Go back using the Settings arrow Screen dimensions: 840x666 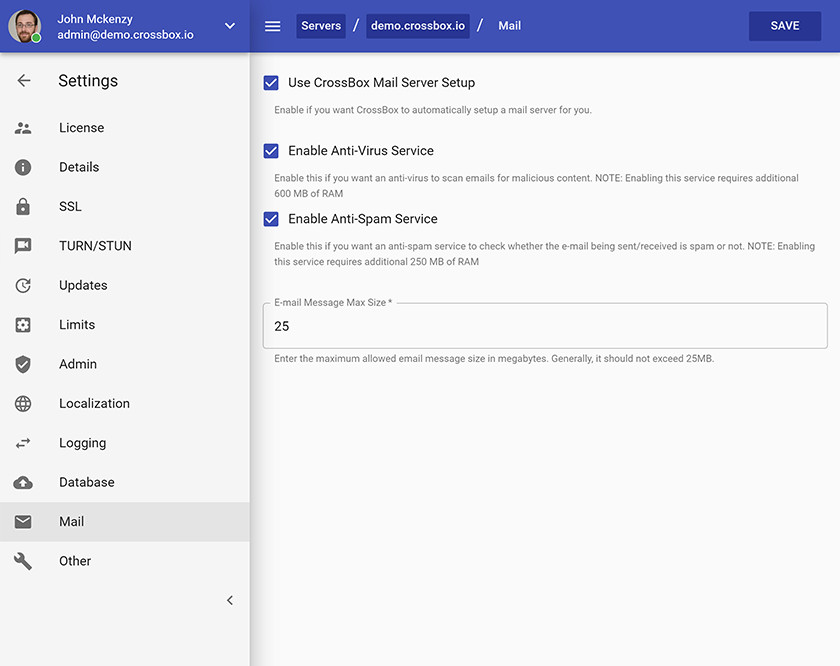tap(24, 81)
